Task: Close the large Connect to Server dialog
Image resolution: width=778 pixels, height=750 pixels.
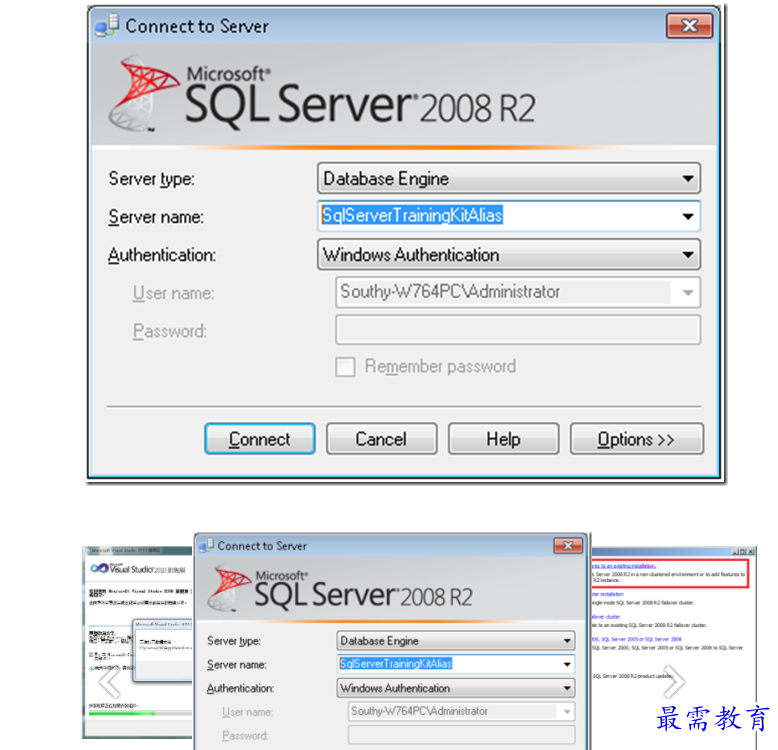Action: click(689, 26)
